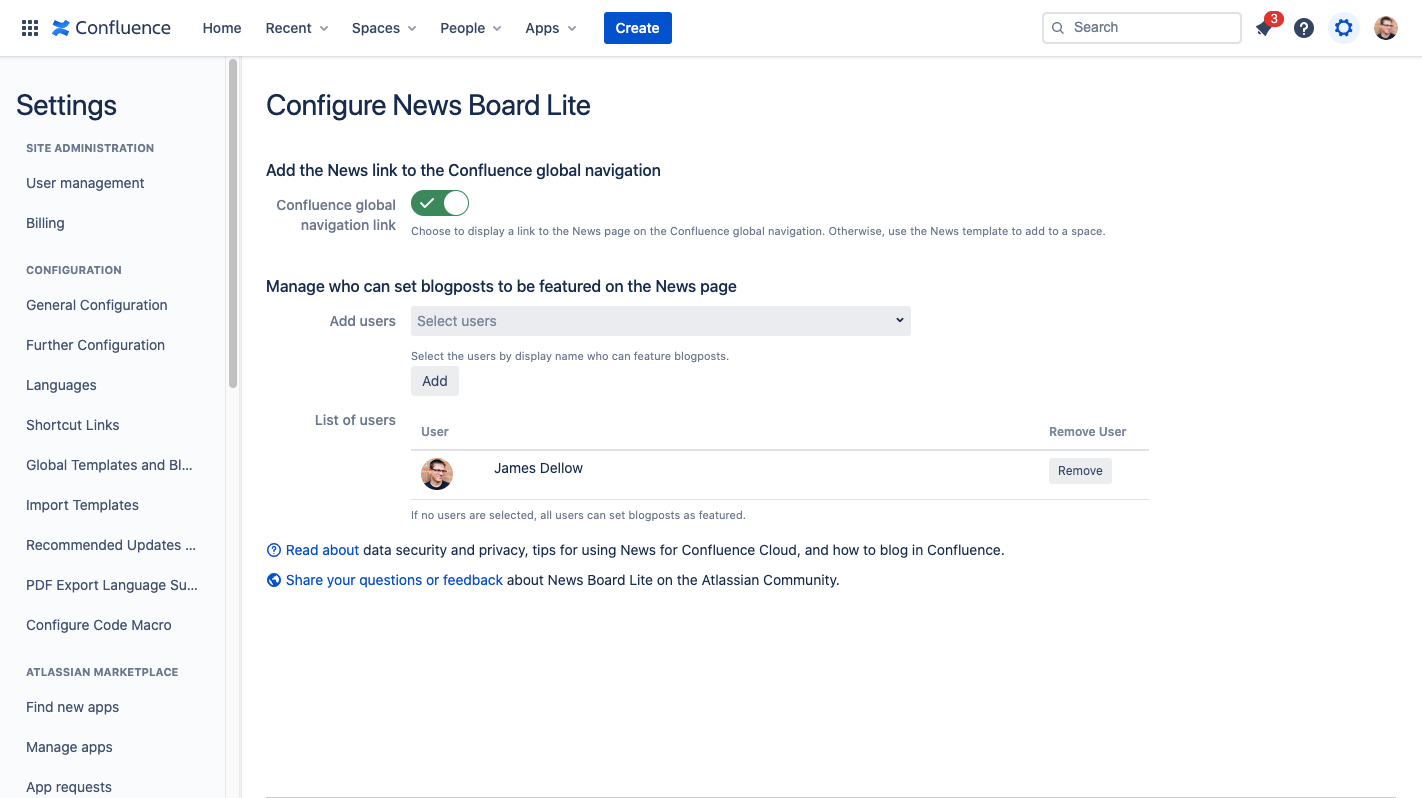The width and height of the screenshot is (1422, 798).
Task: Expand the People menu
Action: tap(471, 28)
